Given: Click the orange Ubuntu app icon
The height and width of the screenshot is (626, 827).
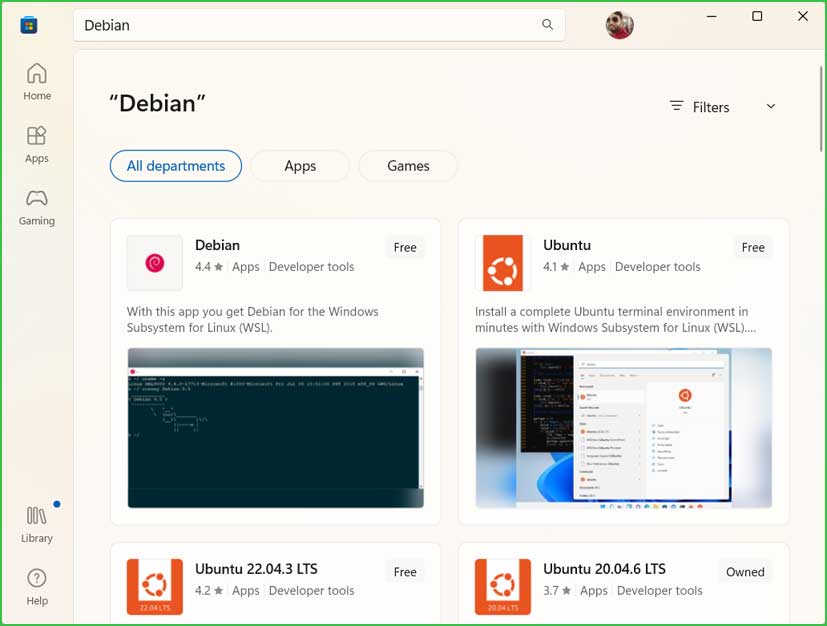Looking at the screenshot, I should [503, 263].
